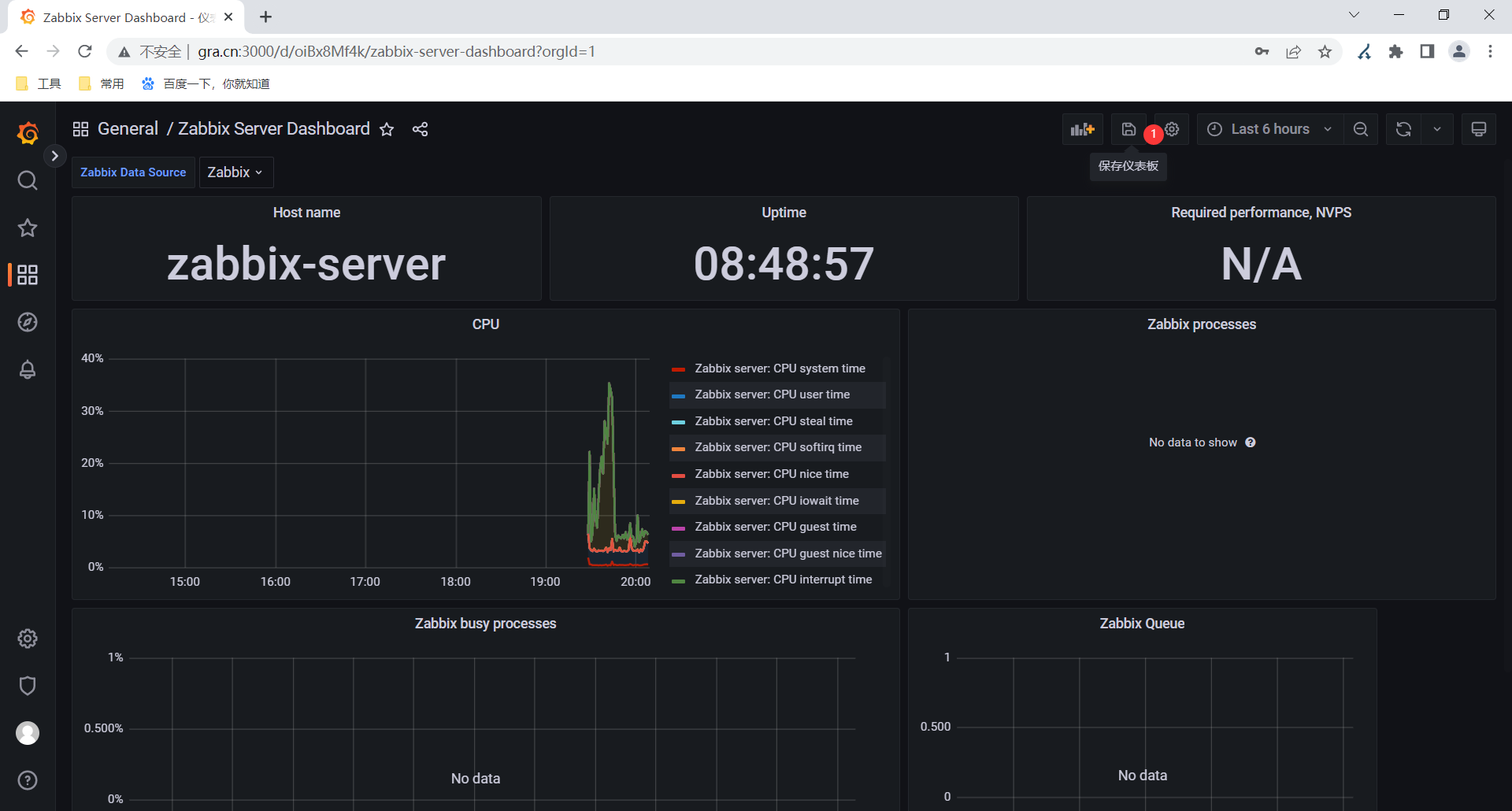Open the Zabbix Queue panel title menu
Screen dimensions: 1512x811
click(1142, 624)
